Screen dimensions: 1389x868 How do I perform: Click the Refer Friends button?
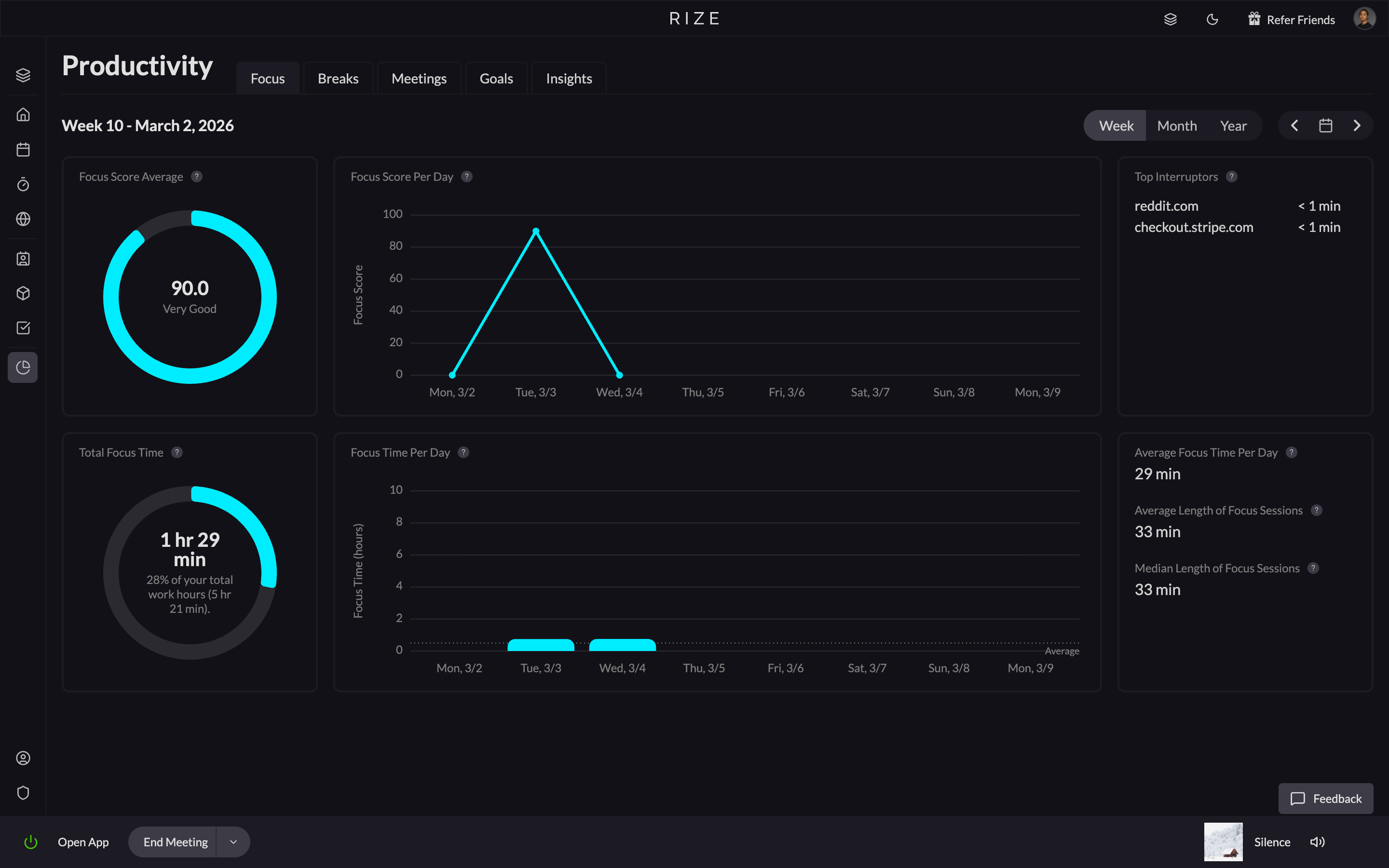point(1292,19)
